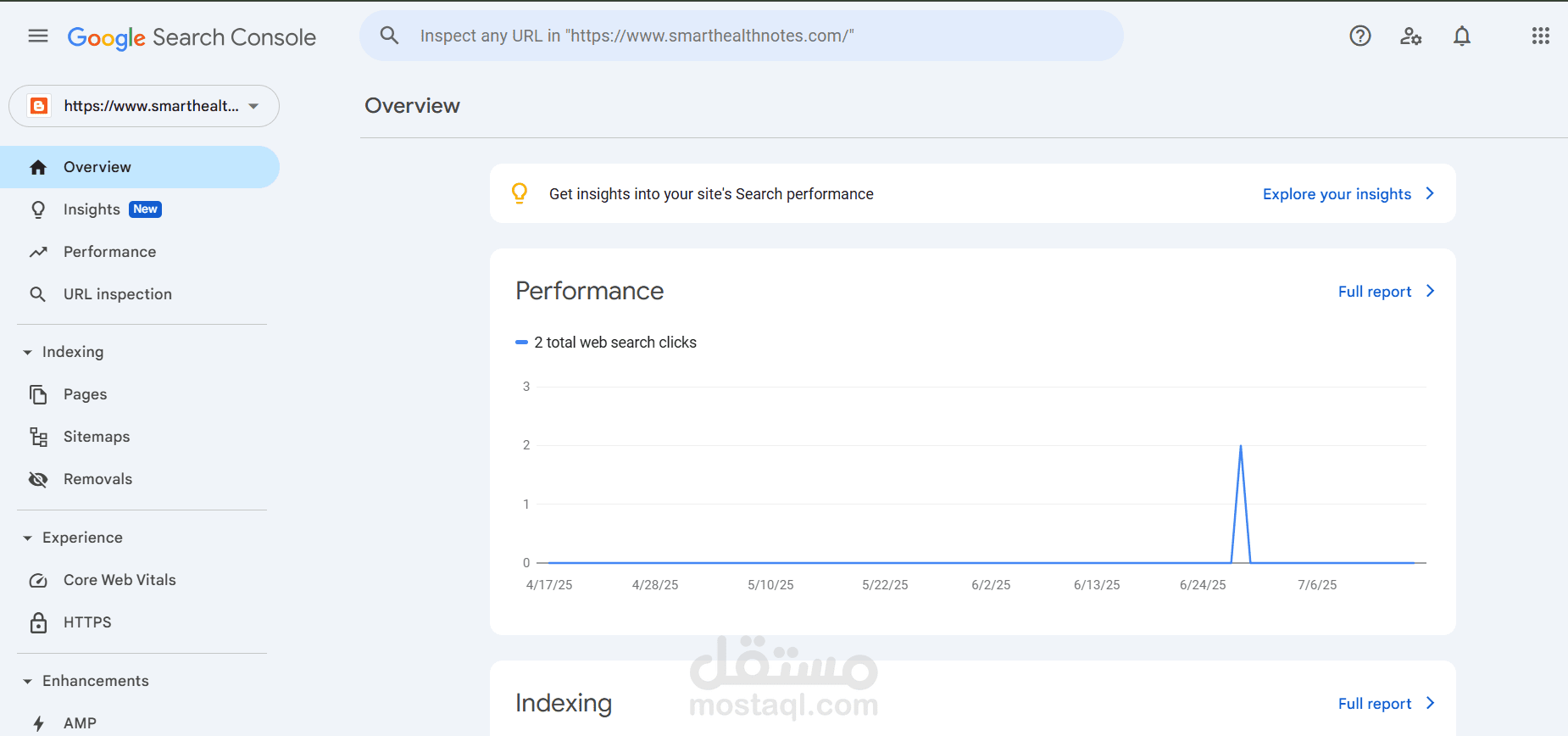The image size is (1568, 736).
Task: Go to URL inspection
Action: (x=140, y=294)
